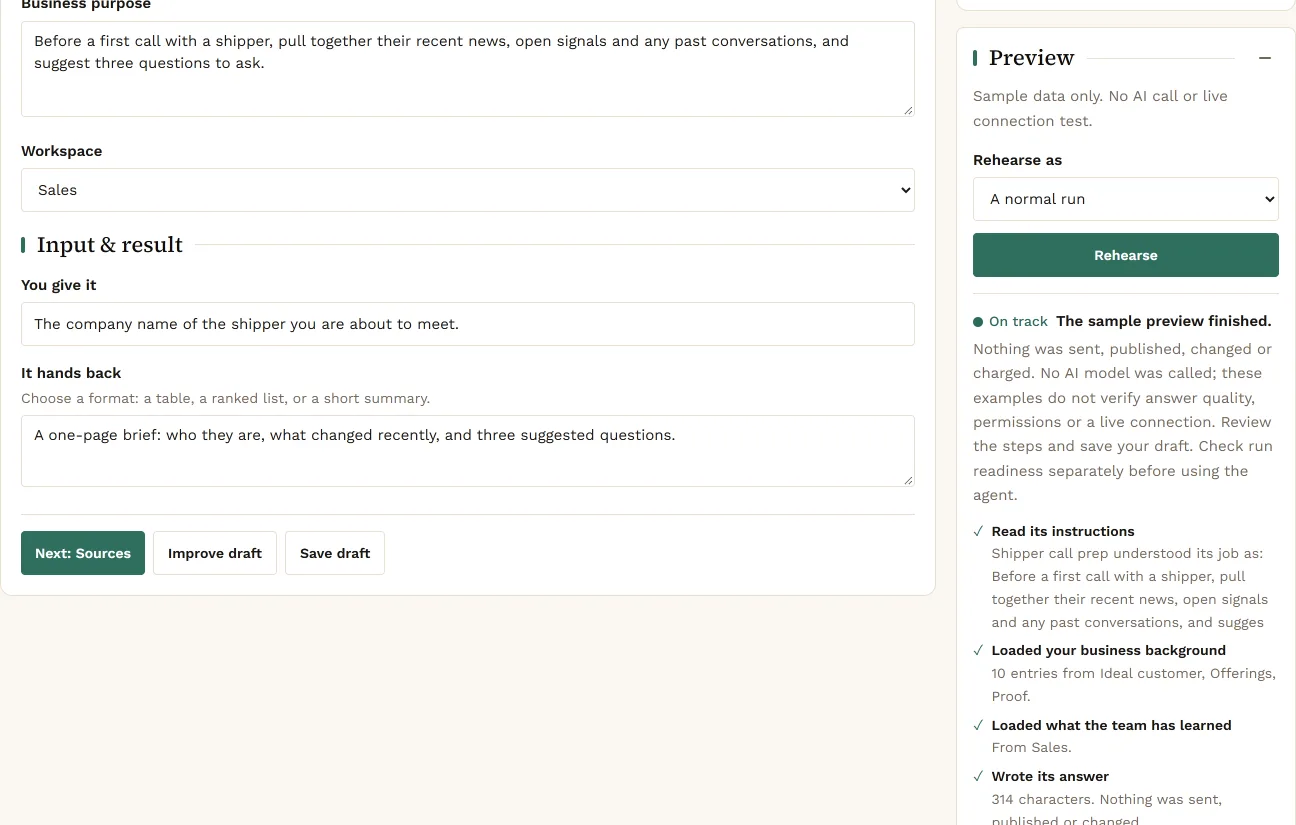Viewport: 1296px width, 825px height.
Task: Click the You give it label
Action: pos(59,285)
